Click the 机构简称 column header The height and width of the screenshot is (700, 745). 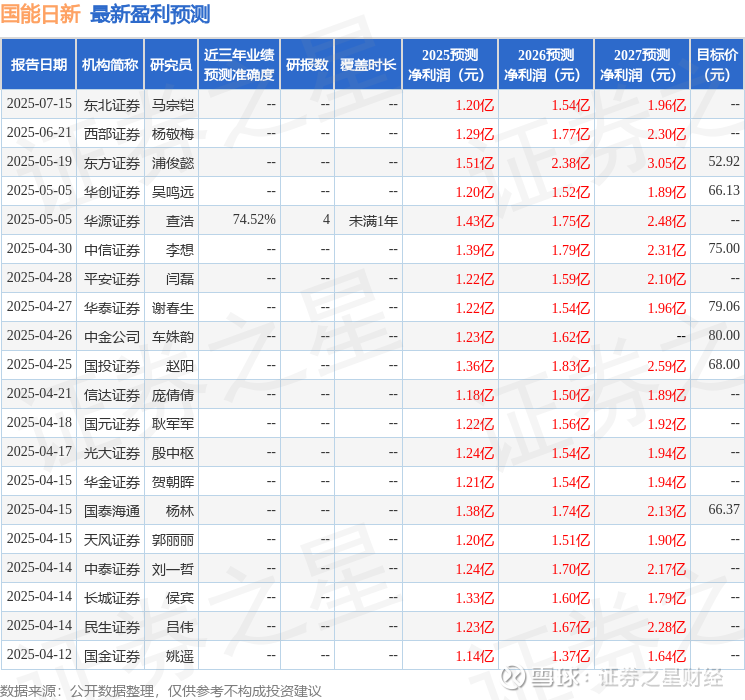pyautogui.click(x=110, y=65)
